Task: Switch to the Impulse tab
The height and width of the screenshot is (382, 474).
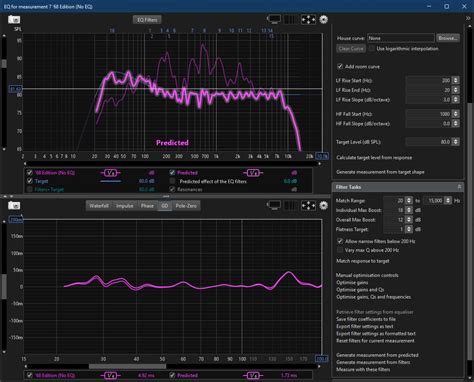Action: click(125, 206)
